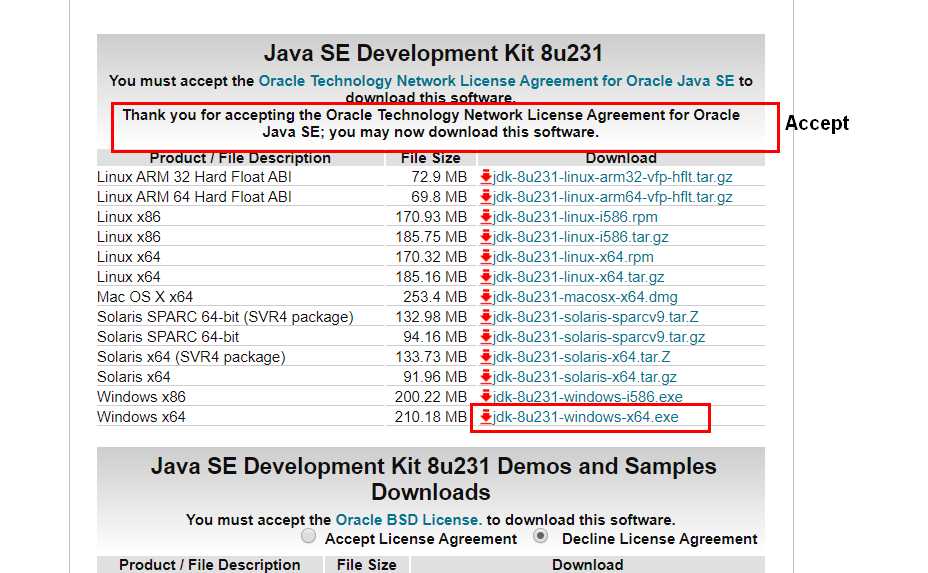This screenshot has width=928, height=573.
Task: Click download arrow icon beside jdk-8u231-linux-x64.tar.gz
Action: tap(486, 276)
